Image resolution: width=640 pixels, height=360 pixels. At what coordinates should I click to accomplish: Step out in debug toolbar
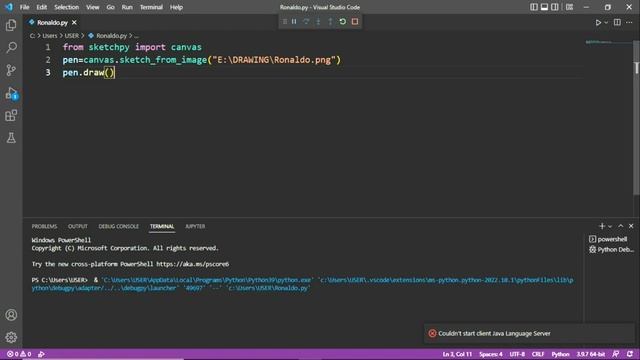click(x=330, y=22)
